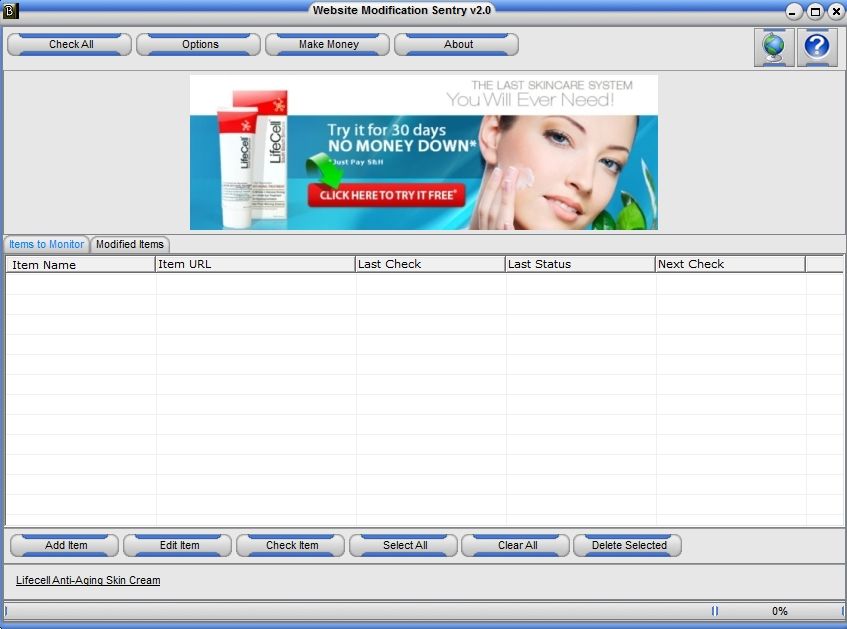This screenshot has width=847, height=629.
Task: Open help with question mark icon
Action: tap(817, 48)
